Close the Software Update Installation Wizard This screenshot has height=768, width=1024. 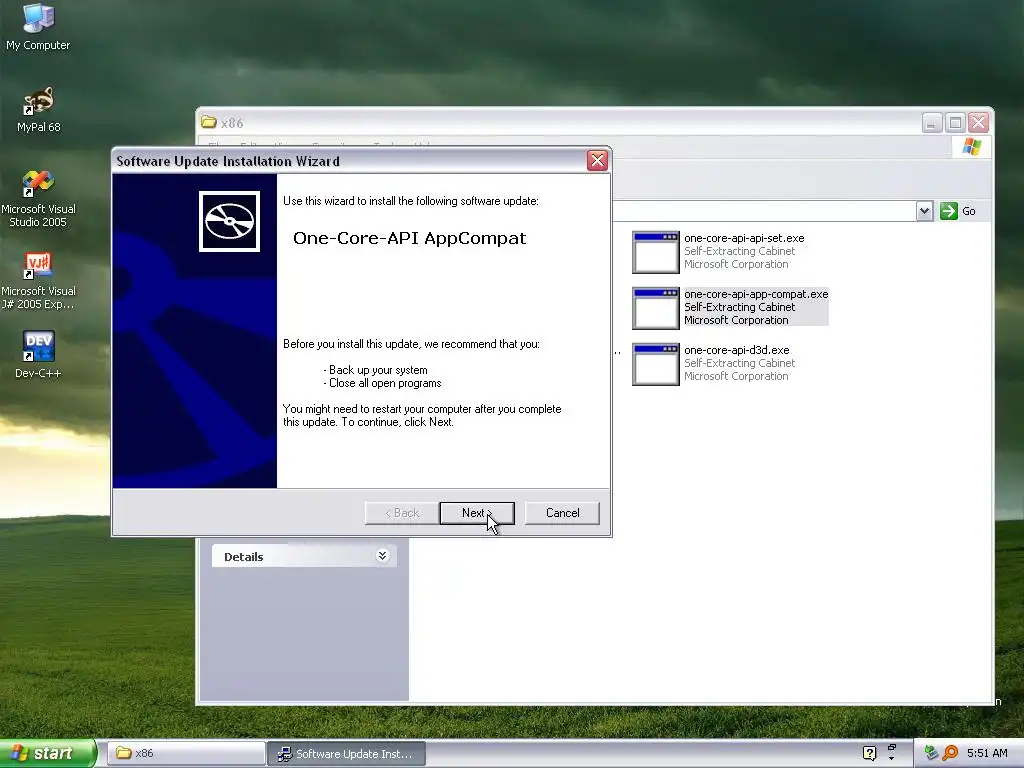click(597, 161)
